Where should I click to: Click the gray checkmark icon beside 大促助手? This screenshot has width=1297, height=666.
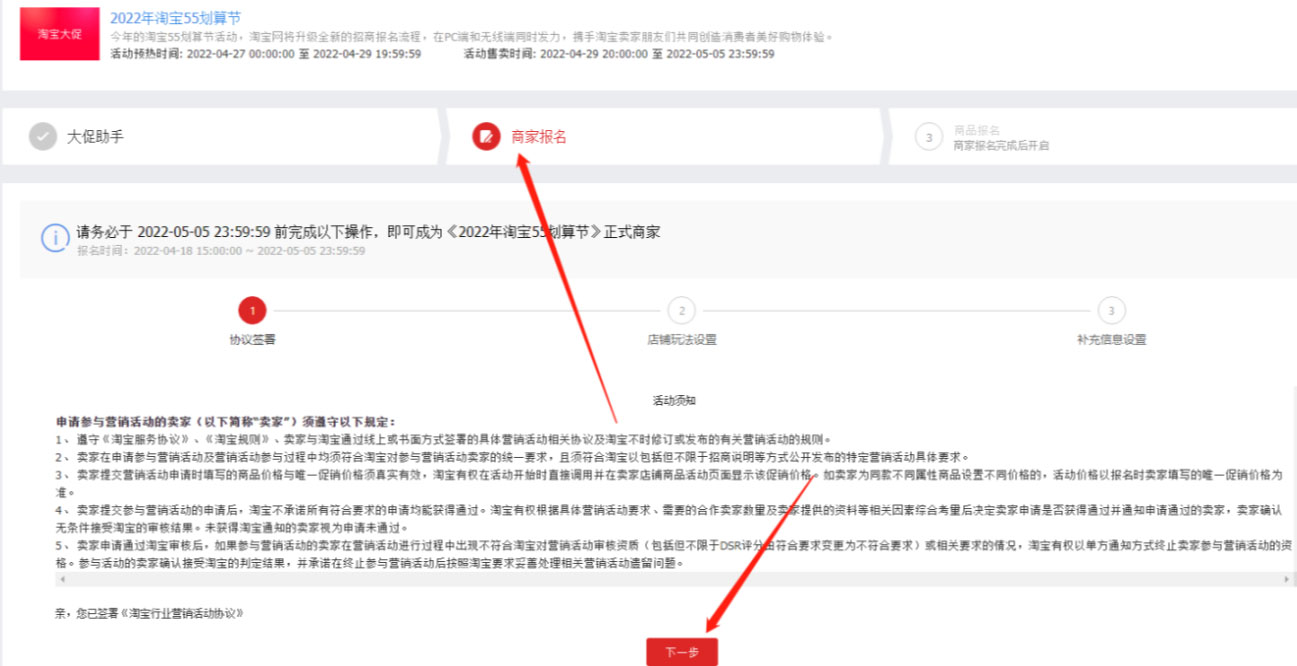(43, 137)
